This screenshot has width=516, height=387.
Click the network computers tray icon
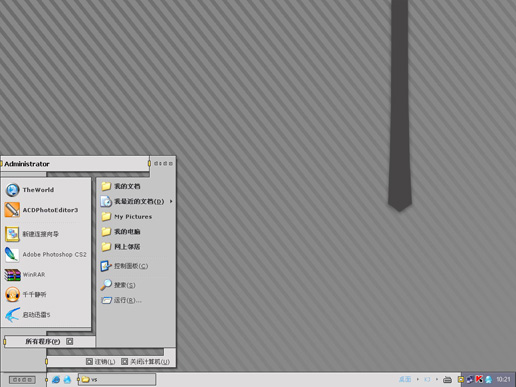point(470,379)
